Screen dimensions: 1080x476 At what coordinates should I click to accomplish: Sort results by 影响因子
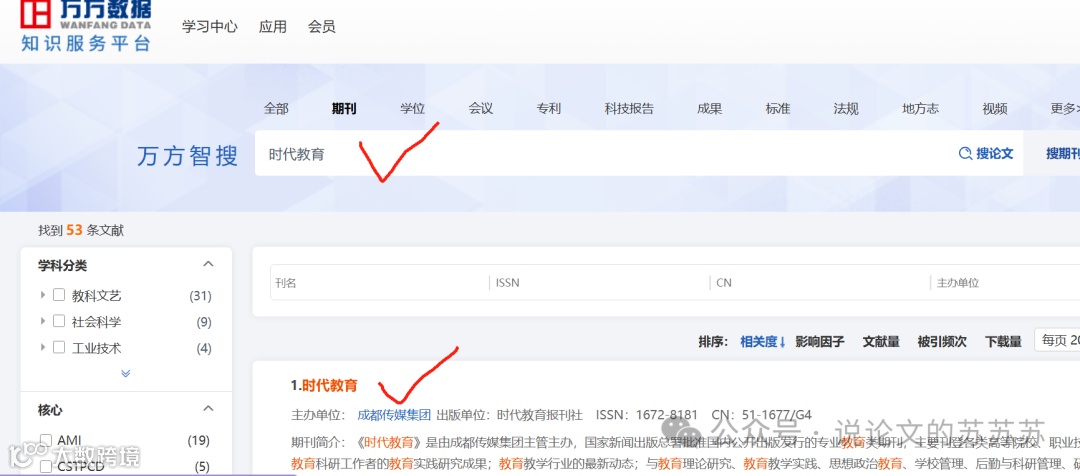click(820, 342)
